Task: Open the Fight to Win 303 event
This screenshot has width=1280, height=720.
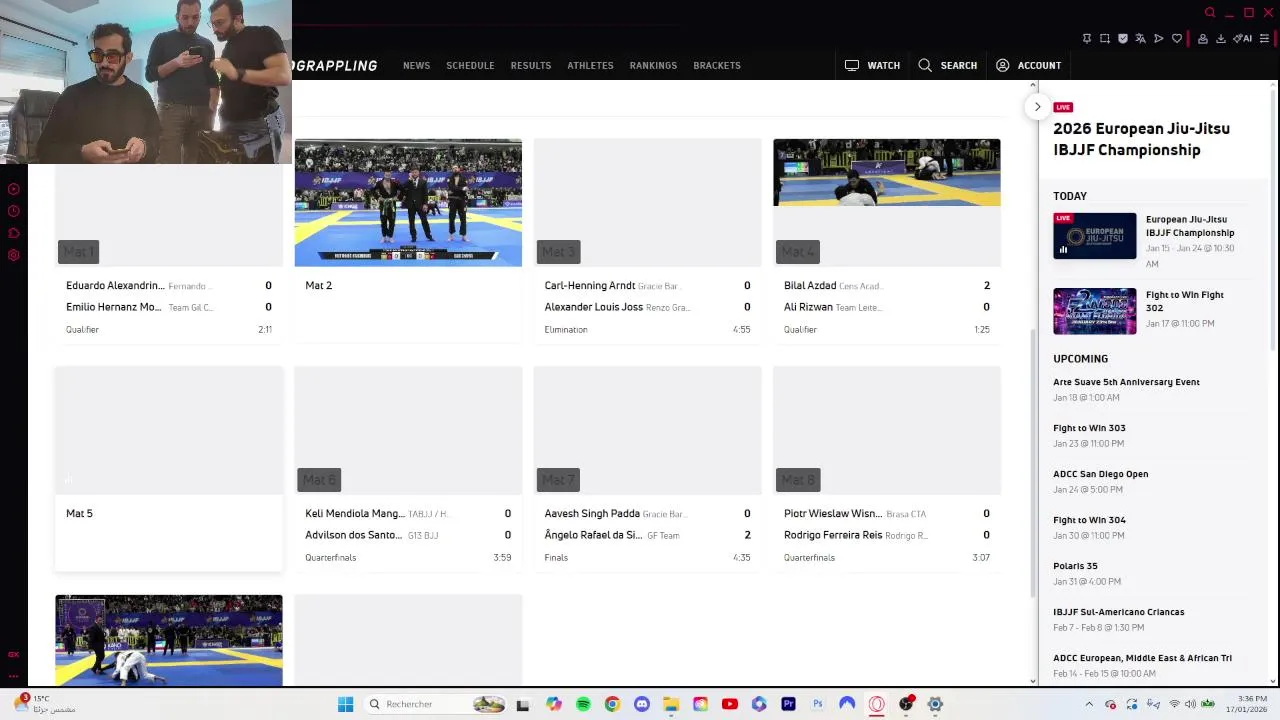Action: [x=1089, y=428]
